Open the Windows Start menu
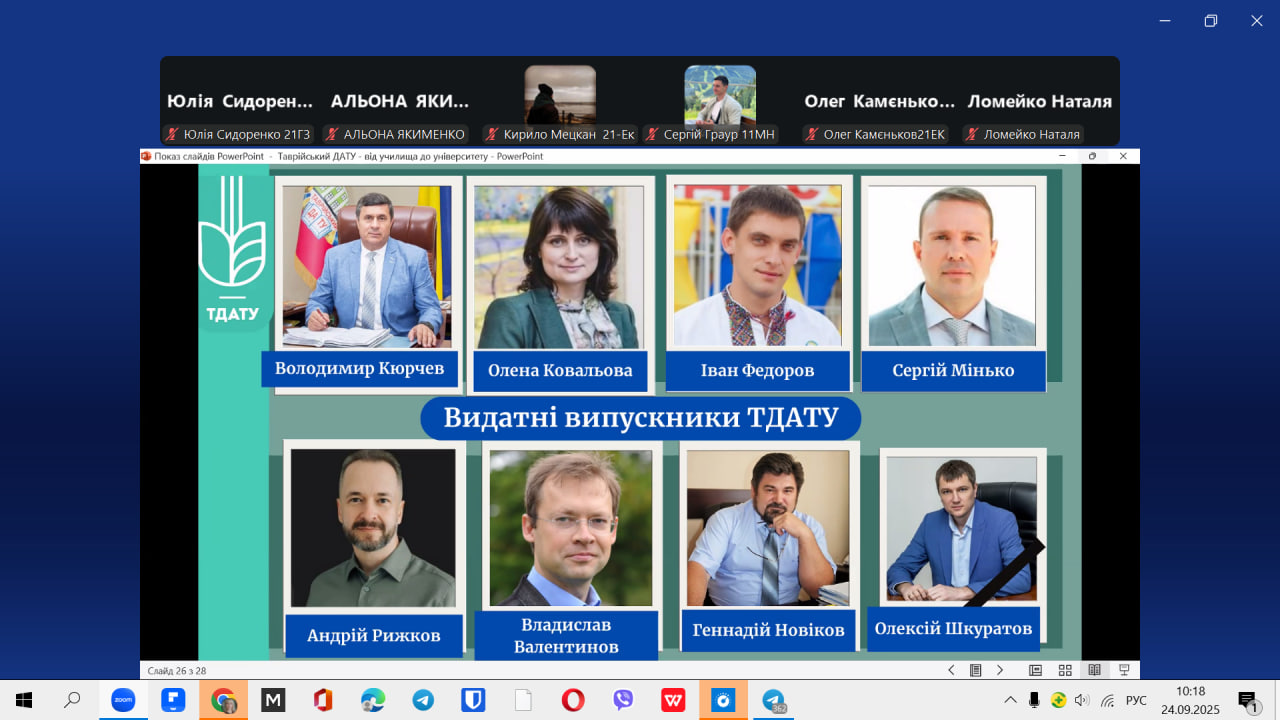The width and height of the screenshot is (1280, 720). (24, 700)
